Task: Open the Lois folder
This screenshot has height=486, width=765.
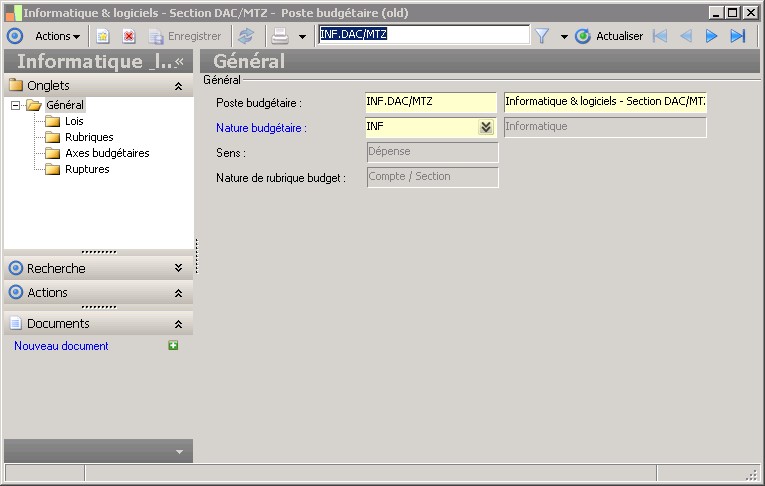Action: click(74, 121)
